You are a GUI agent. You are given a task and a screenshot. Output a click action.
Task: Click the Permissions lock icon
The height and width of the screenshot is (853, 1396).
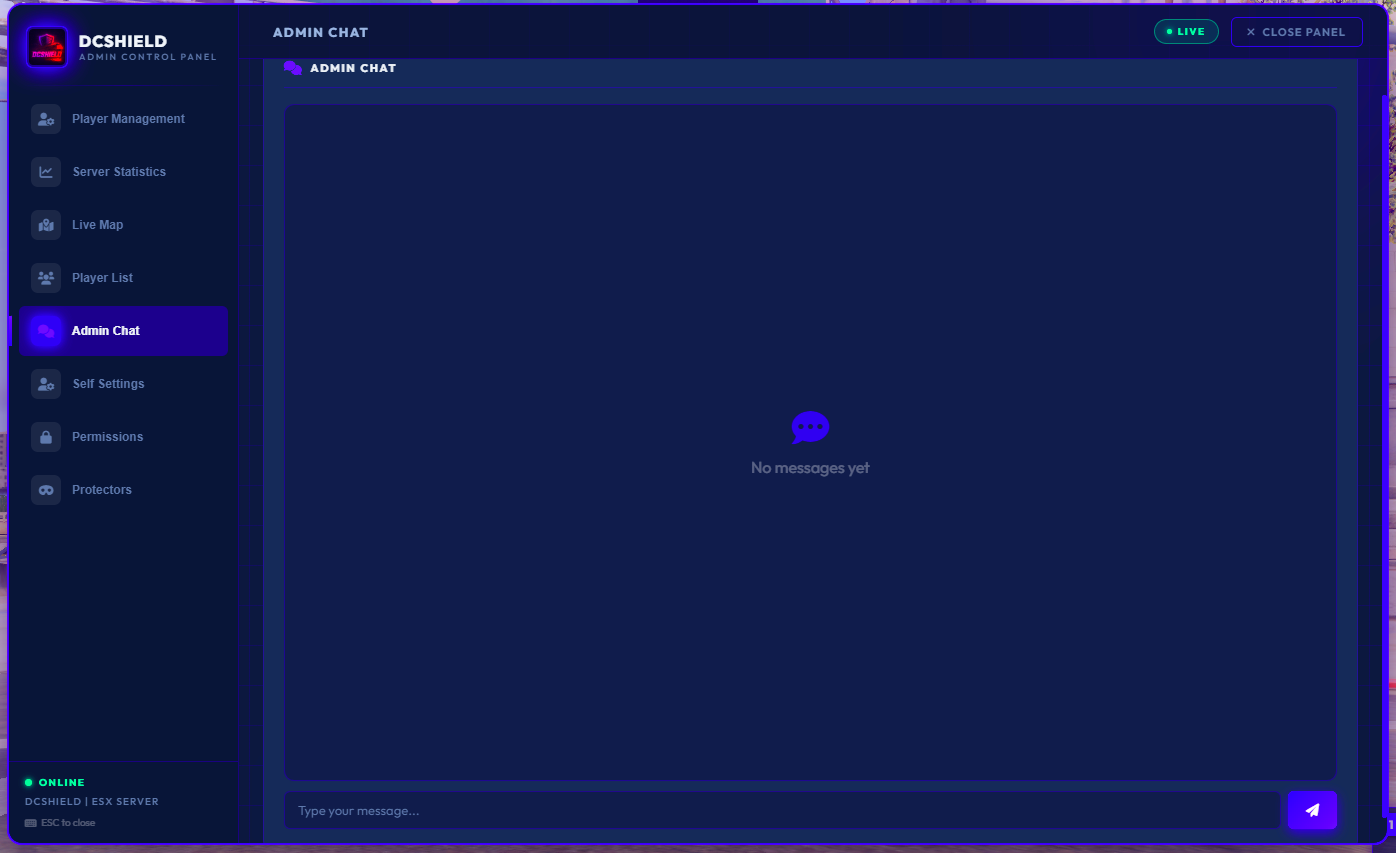click(x=46, y=437)
